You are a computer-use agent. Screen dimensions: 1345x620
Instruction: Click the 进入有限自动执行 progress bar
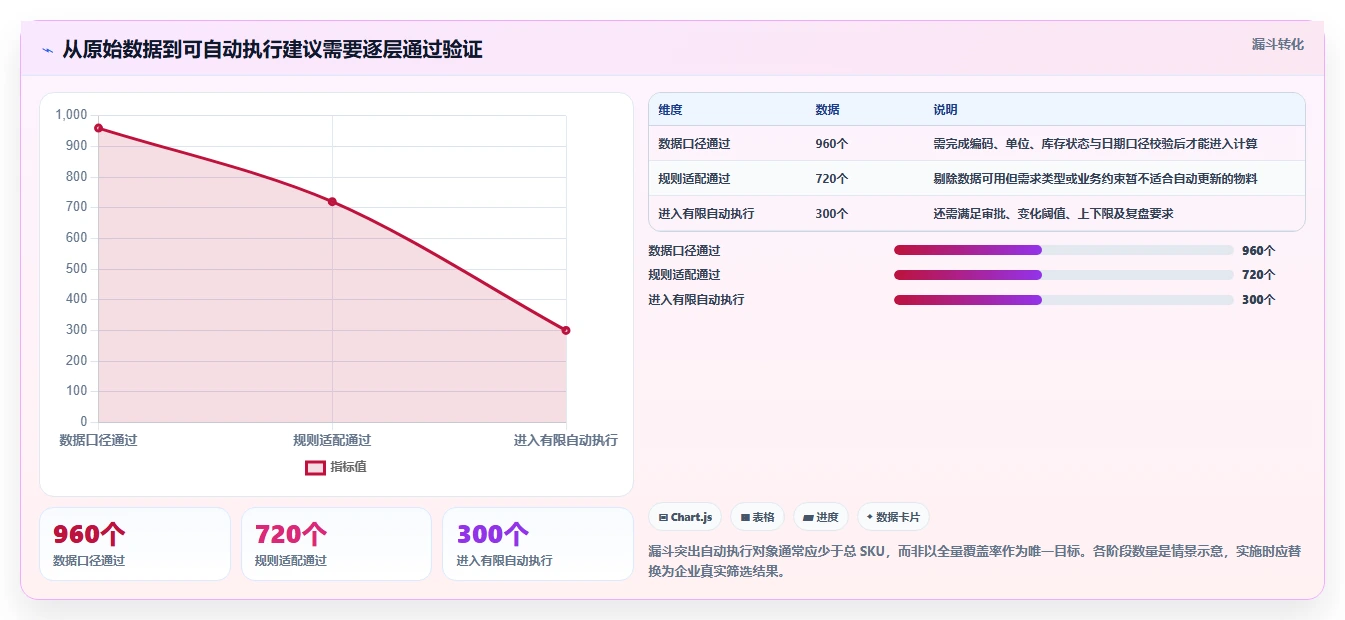(1063, 300)
